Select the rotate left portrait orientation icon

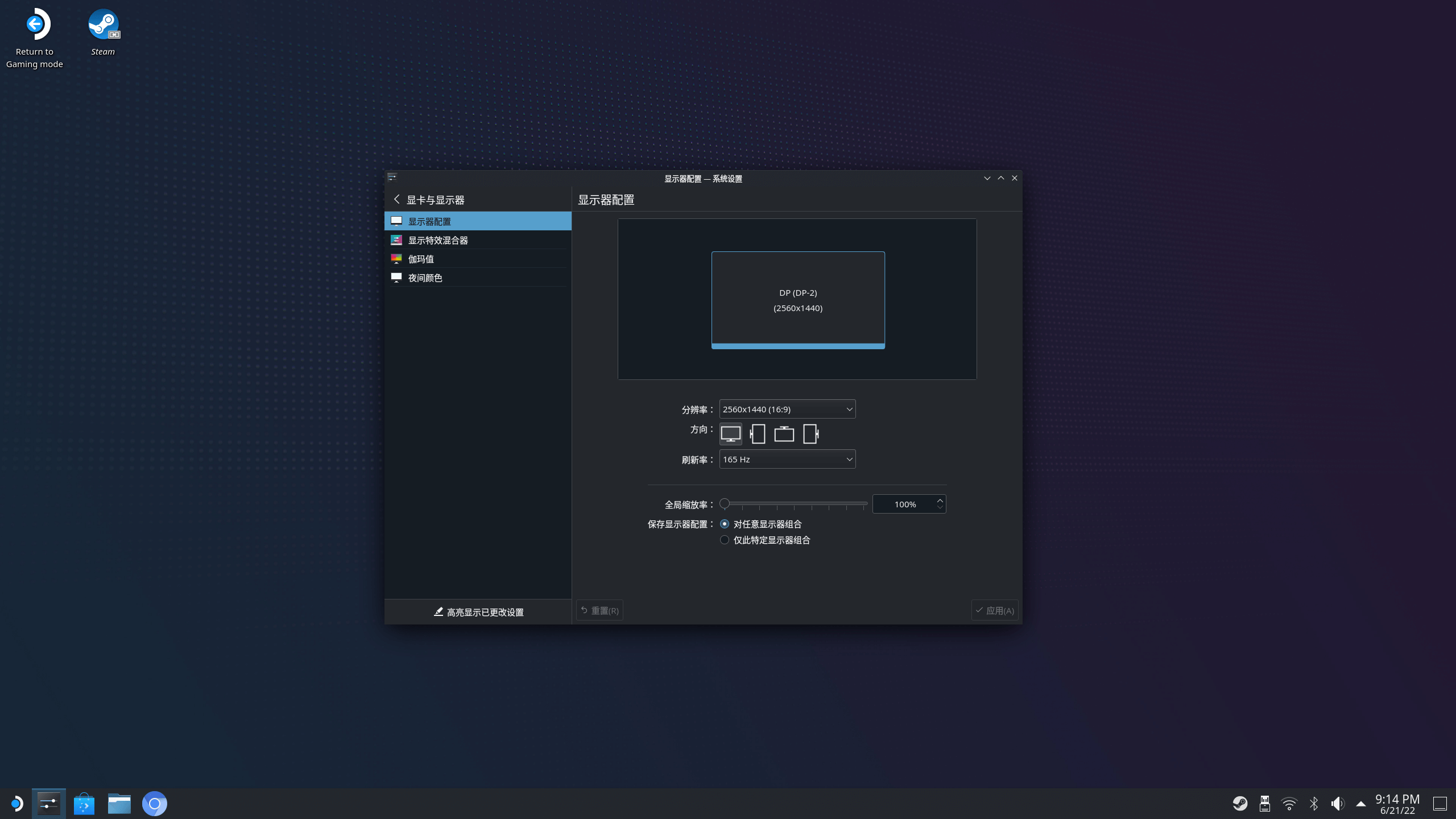click(758, 434)
